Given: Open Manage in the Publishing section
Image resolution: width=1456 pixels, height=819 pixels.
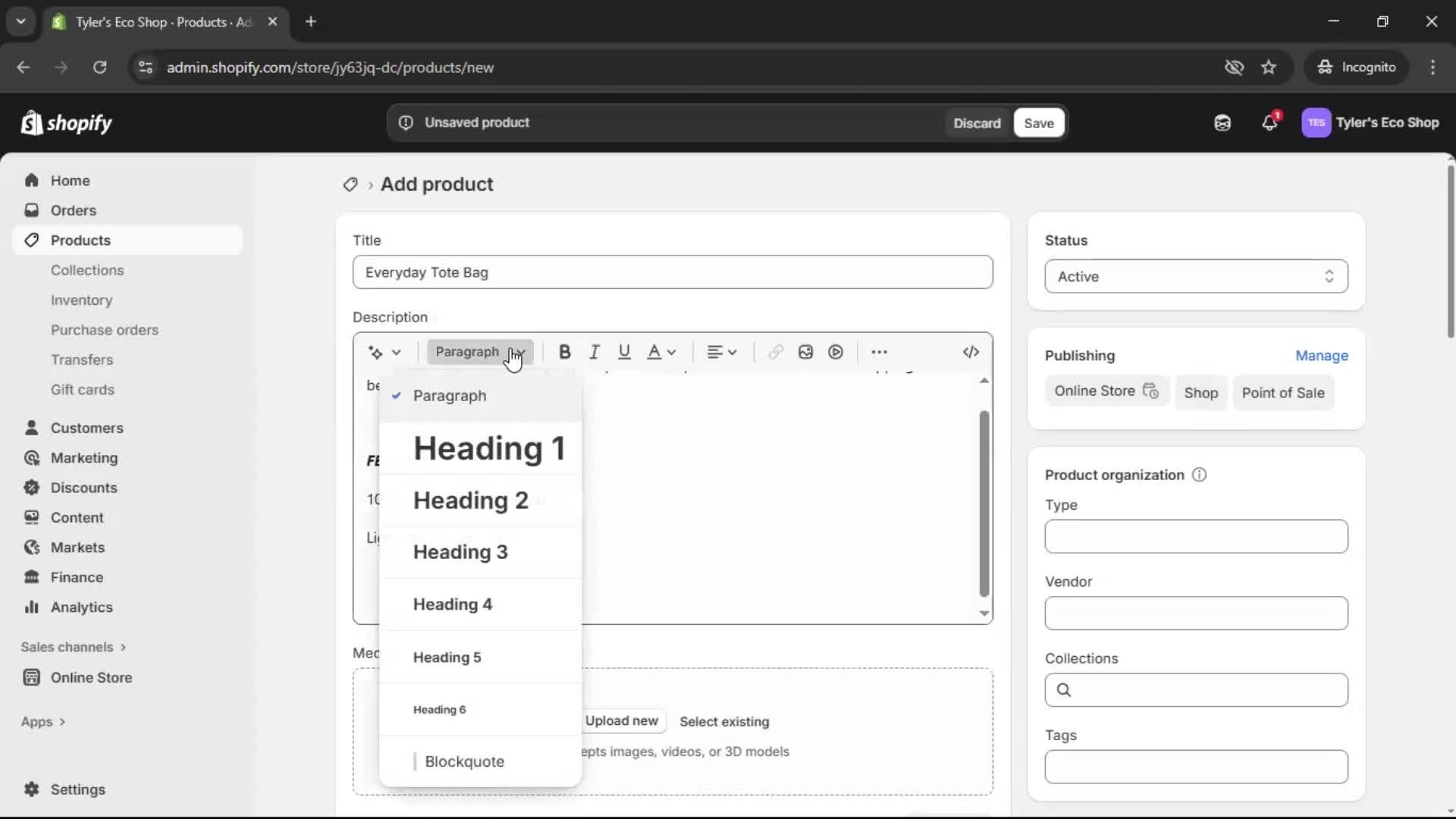Looking at the screenshot, I should tap(1323, 356).
